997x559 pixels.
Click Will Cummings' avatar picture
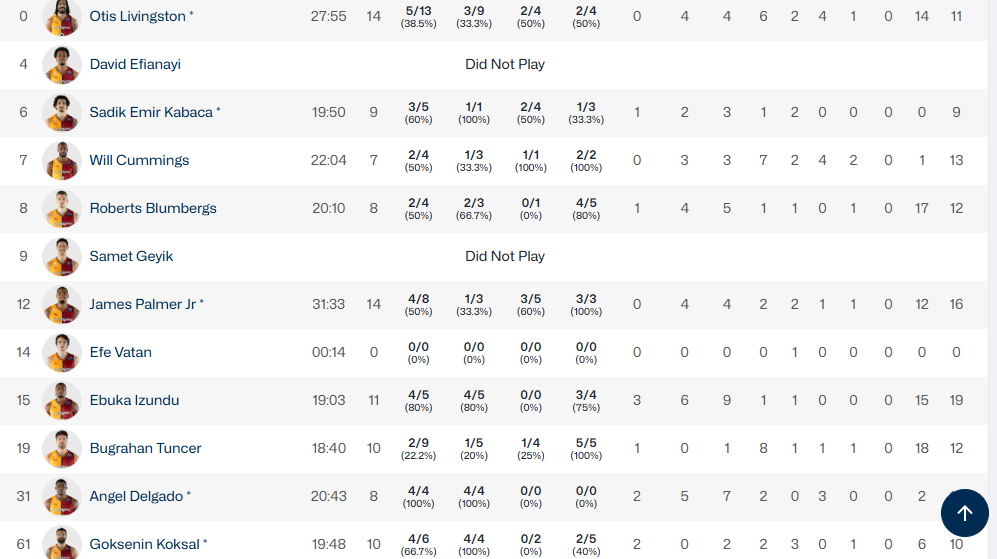[x=62, y=160]
